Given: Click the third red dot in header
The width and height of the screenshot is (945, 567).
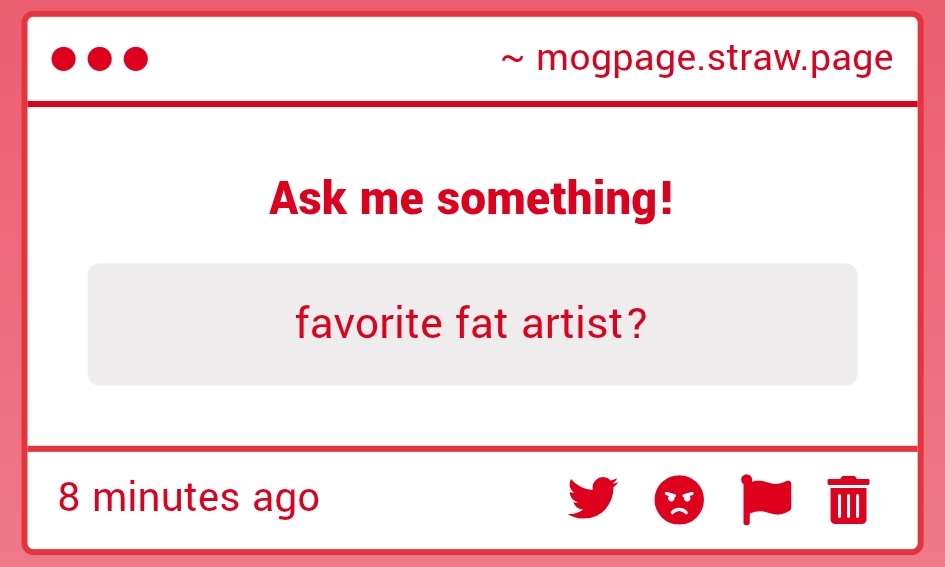Looking at the screenshot, I should tap(135, 60).
